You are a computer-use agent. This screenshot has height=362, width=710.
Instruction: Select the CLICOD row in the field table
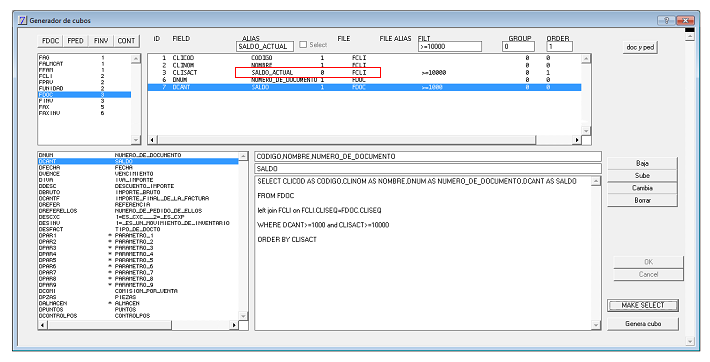[364, 58]
